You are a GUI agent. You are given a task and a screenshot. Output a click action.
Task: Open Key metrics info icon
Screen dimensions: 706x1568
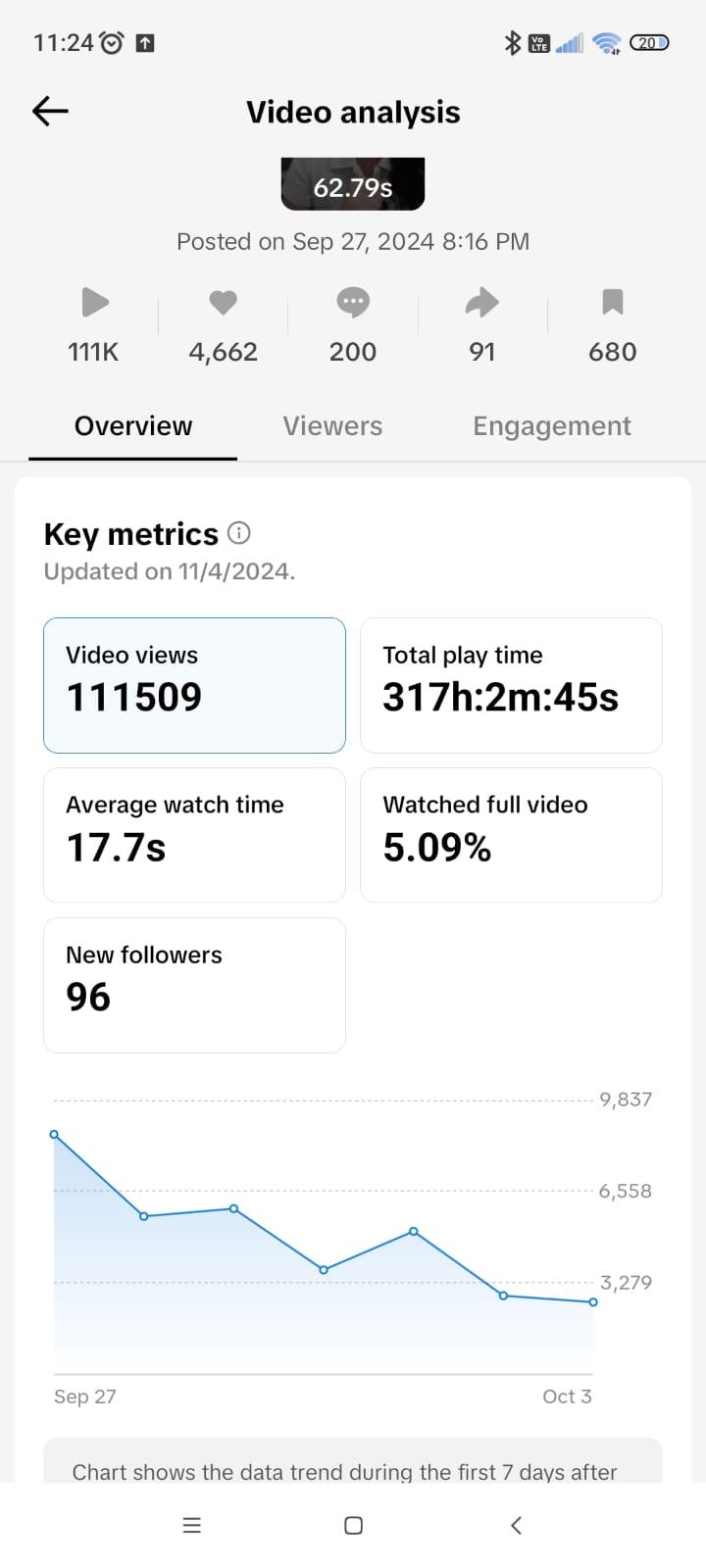tap(239, 533)
